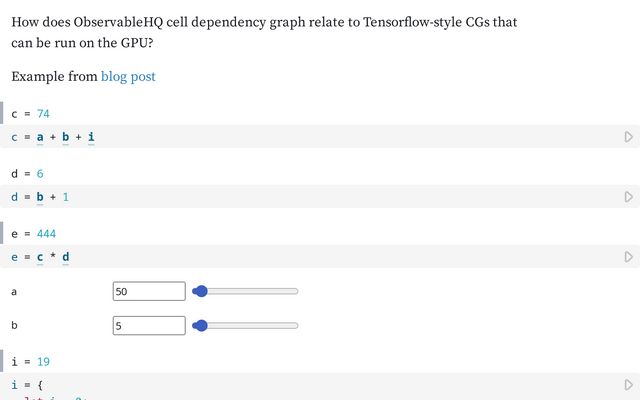640x400 pixels.
Task: Click the a range slider handle
Action: click(200, 291)
